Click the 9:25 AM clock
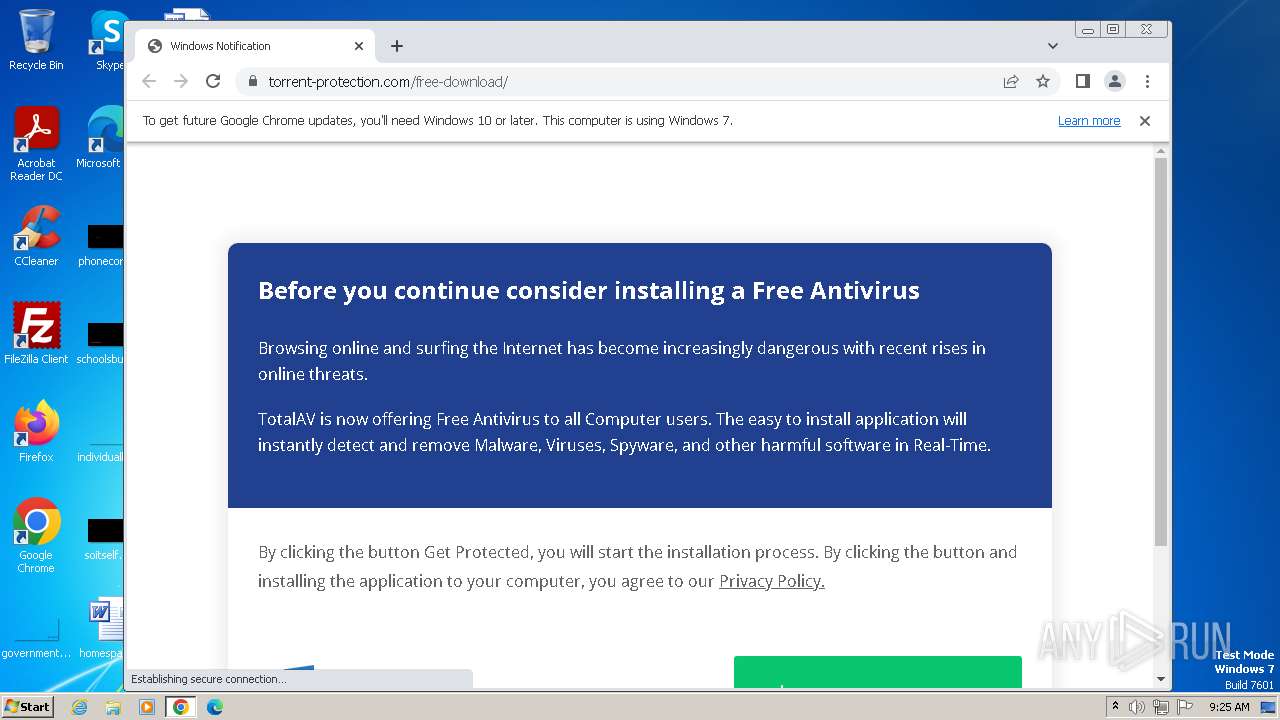Image resolution: width=1280 pixels, height=720 pixels. point(1229,707)
